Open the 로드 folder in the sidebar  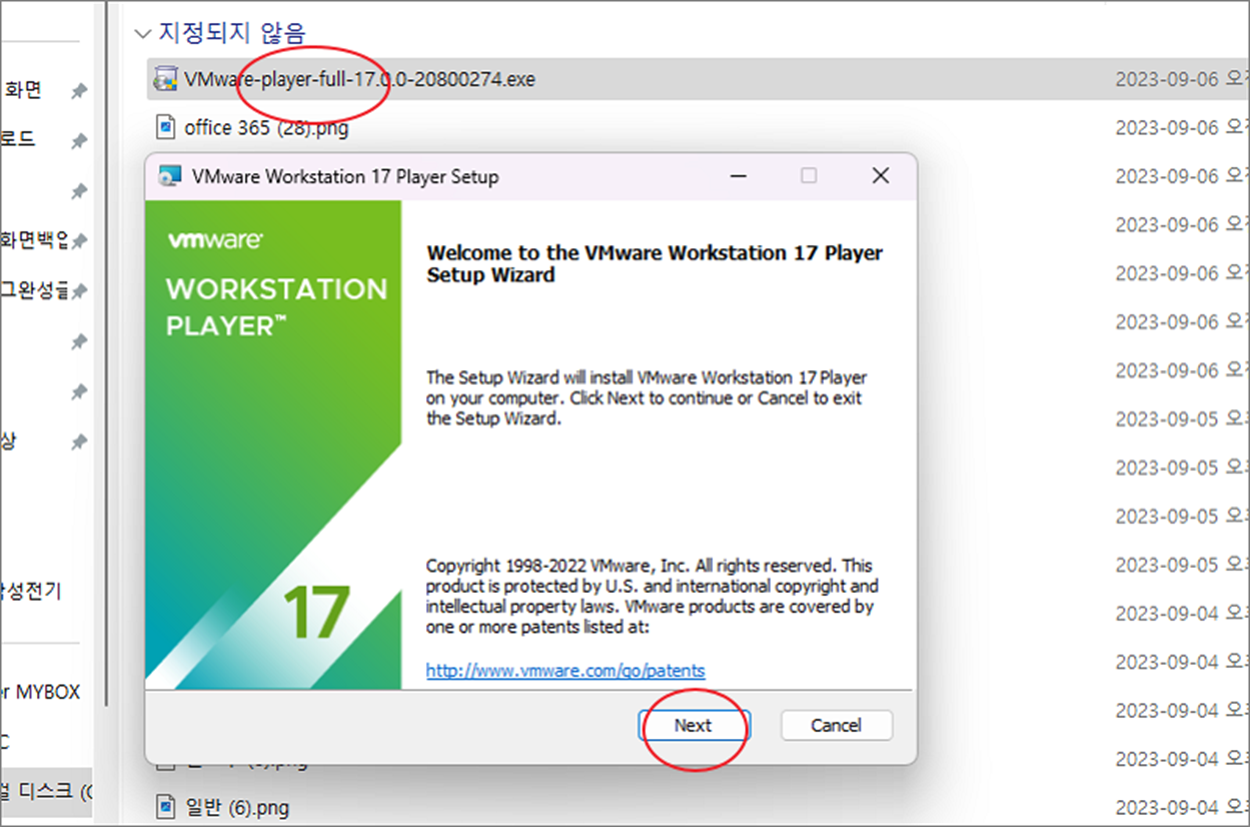18,139
